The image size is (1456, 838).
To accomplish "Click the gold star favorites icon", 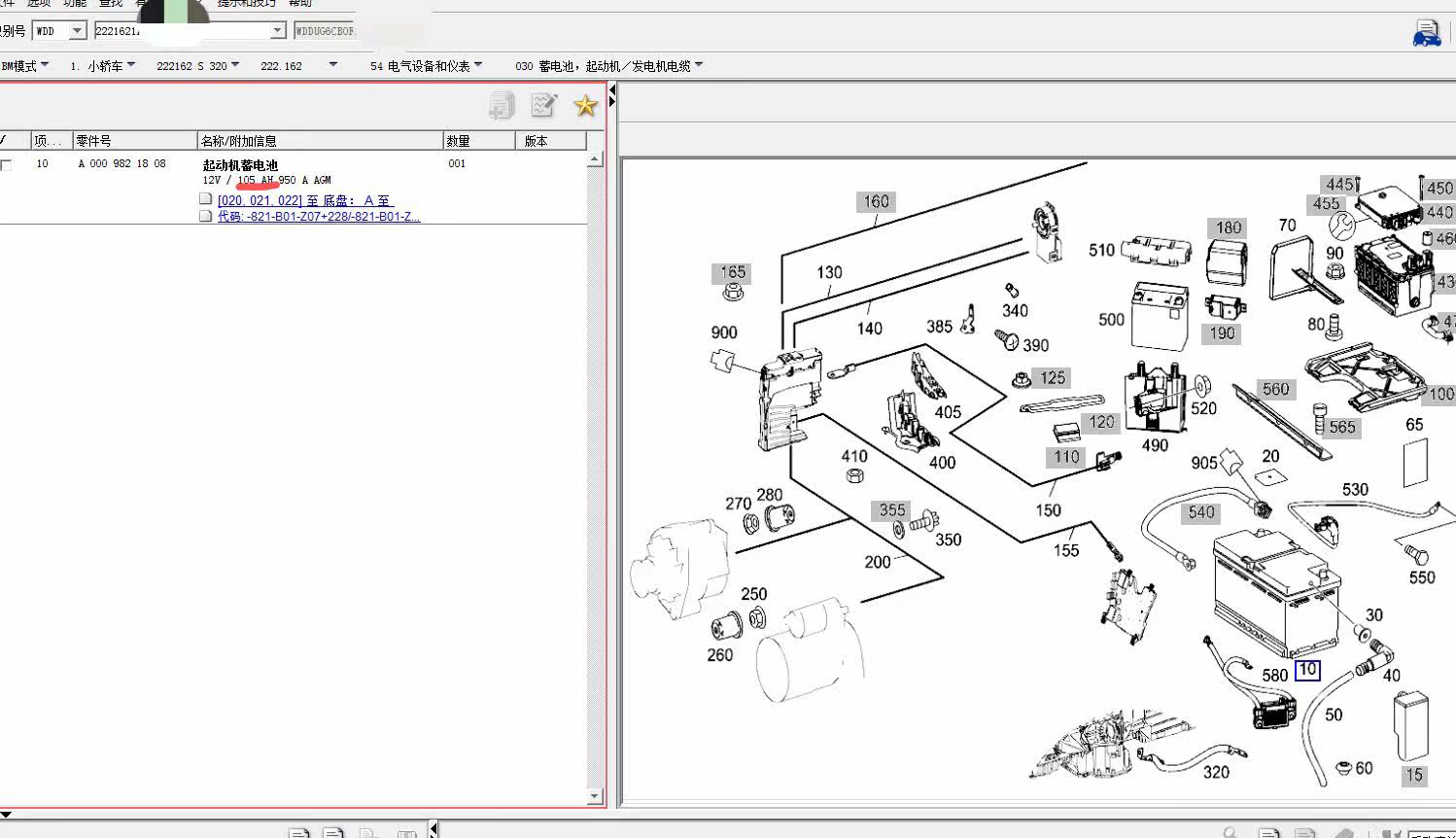I will [x=585, y=105].
